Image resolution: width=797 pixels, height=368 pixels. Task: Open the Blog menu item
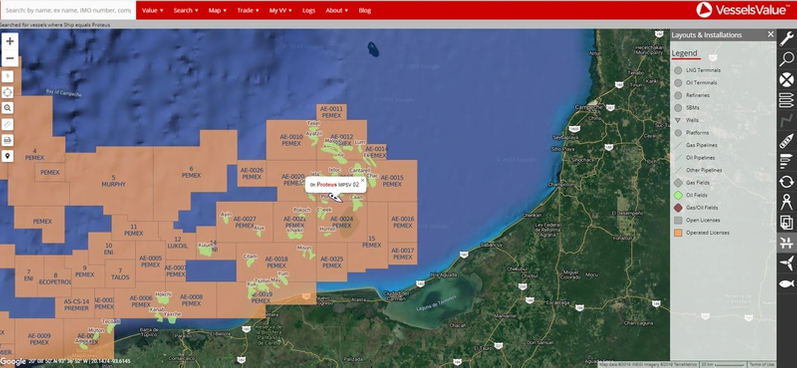click(x=364, y=10)
